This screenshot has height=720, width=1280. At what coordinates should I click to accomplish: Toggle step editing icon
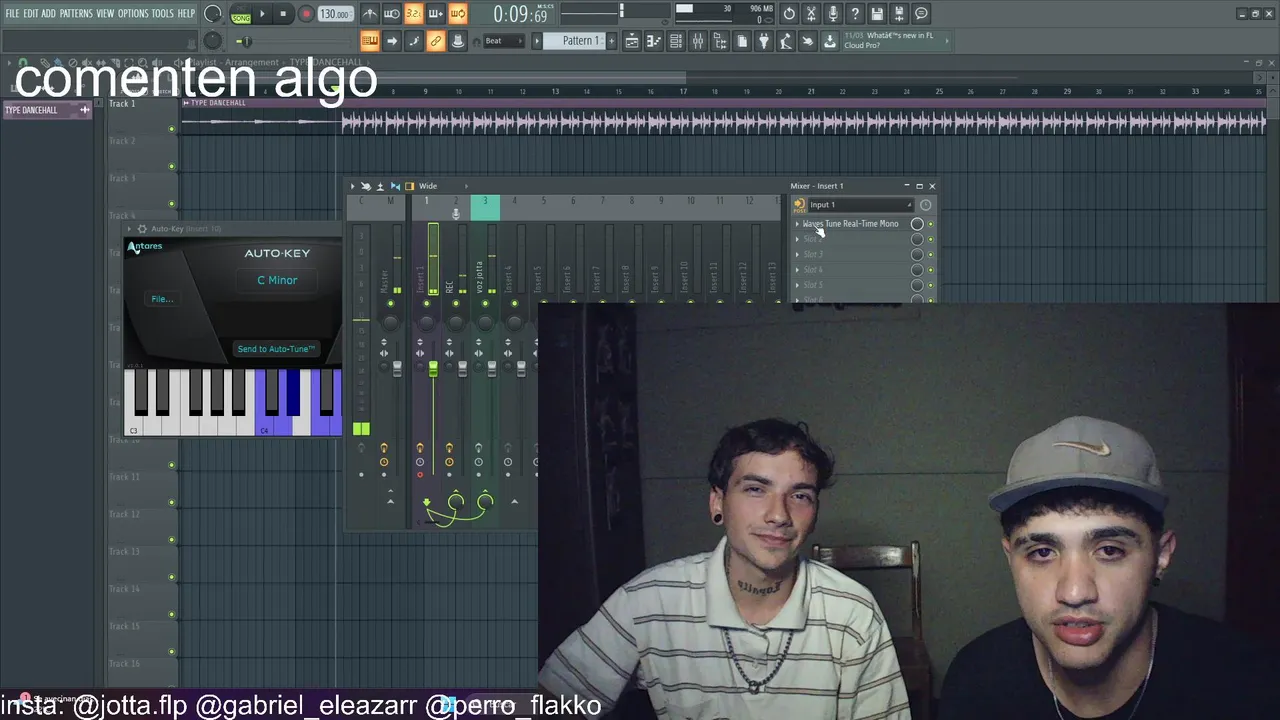[x=414, y=41]
